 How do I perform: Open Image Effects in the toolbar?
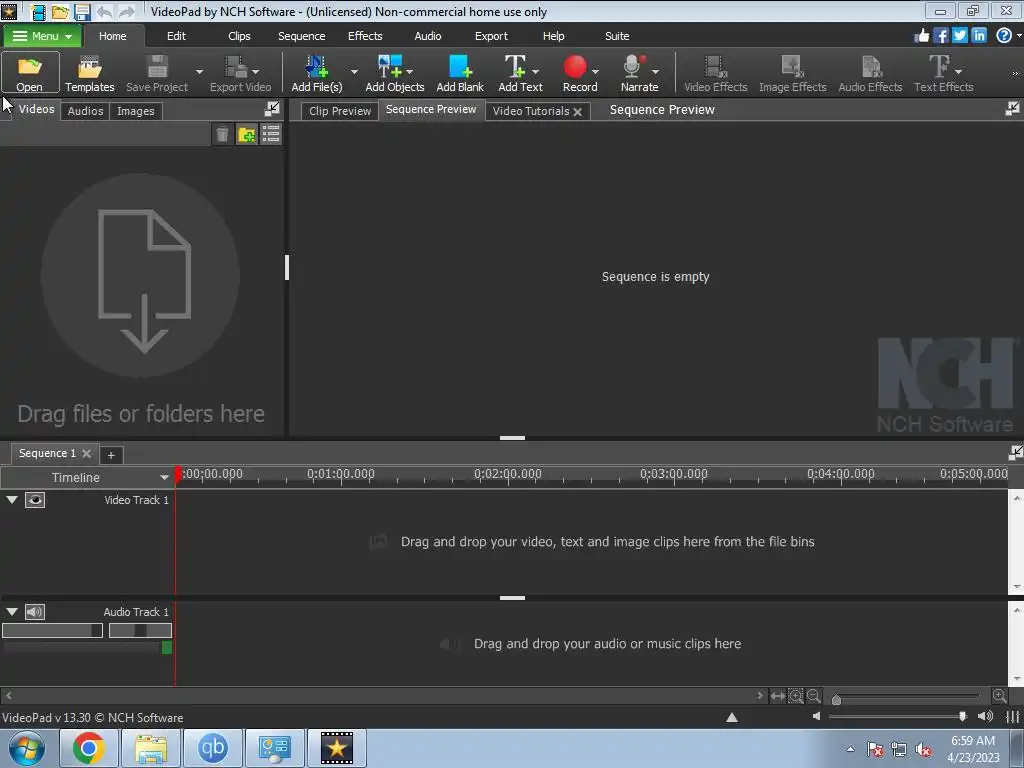coord(792,73)
